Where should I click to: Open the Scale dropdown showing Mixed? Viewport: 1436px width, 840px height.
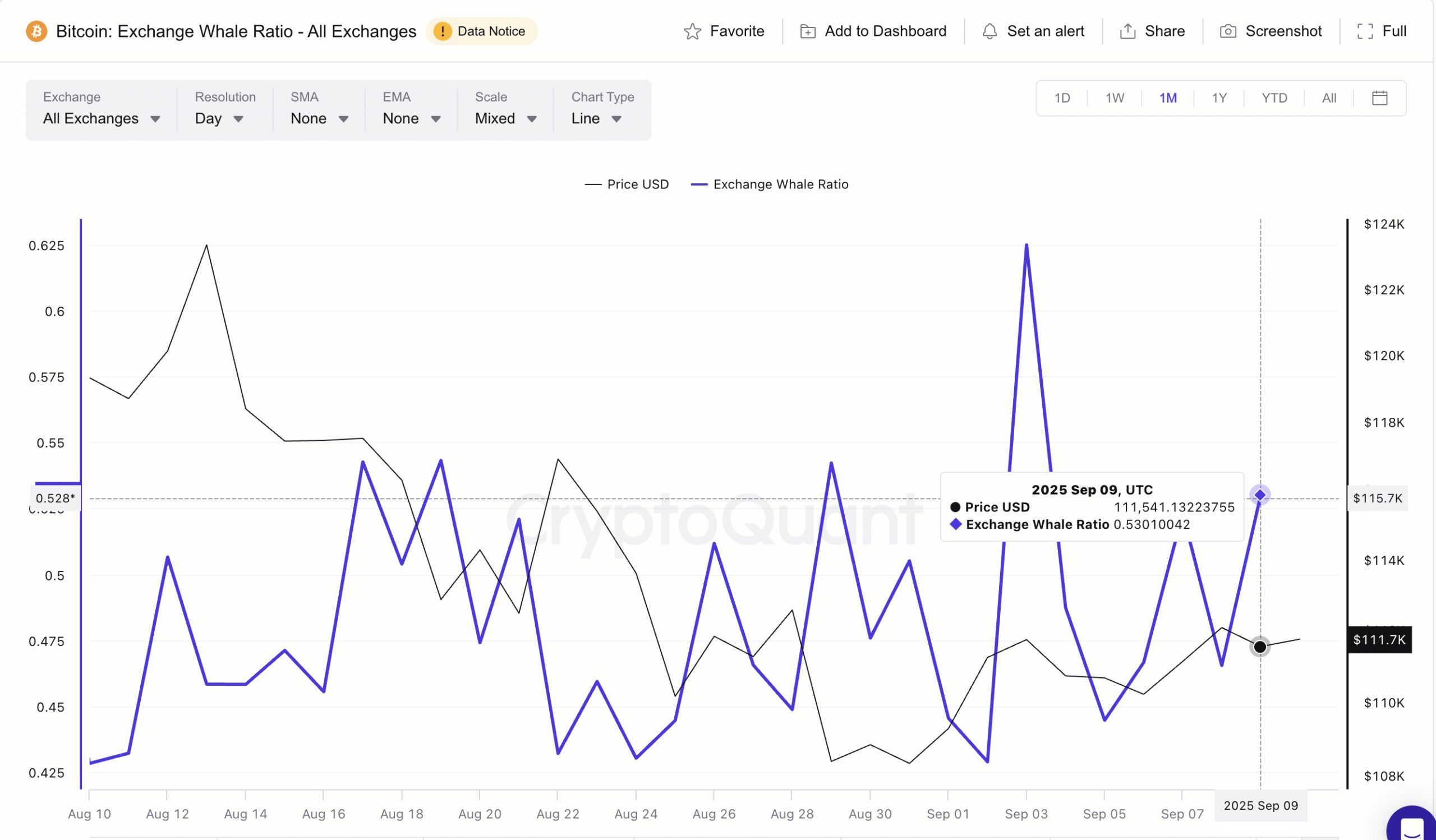click(504, 118)
